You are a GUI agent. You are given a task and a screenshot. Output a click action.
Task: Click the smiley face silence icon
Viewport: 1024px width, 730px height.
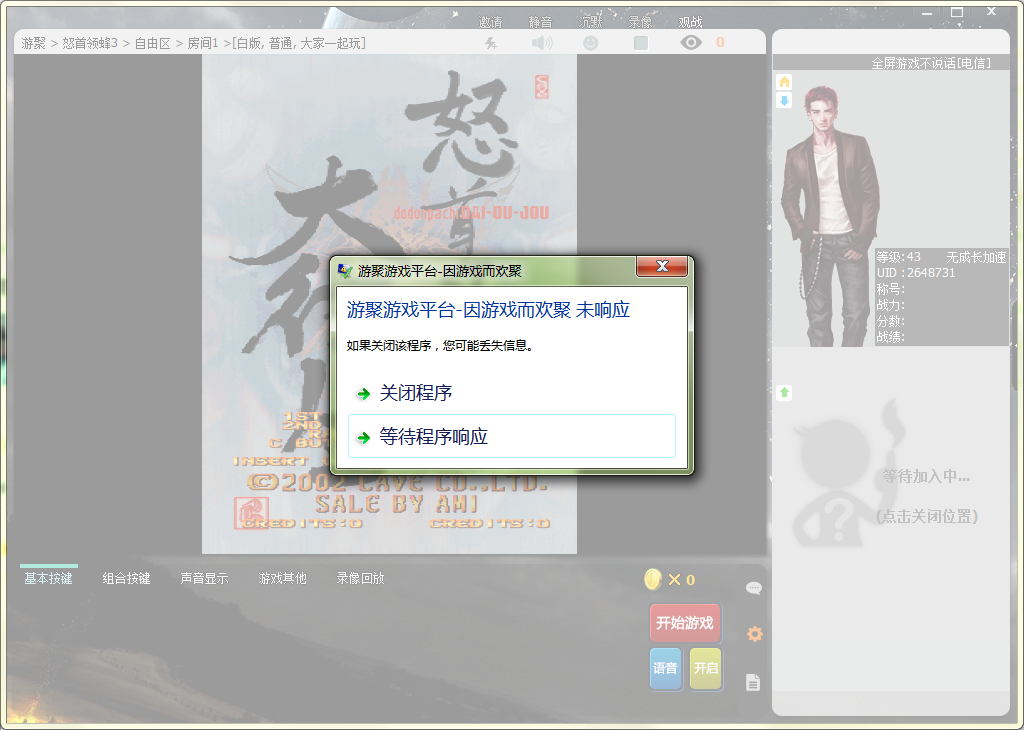(590, 43)
